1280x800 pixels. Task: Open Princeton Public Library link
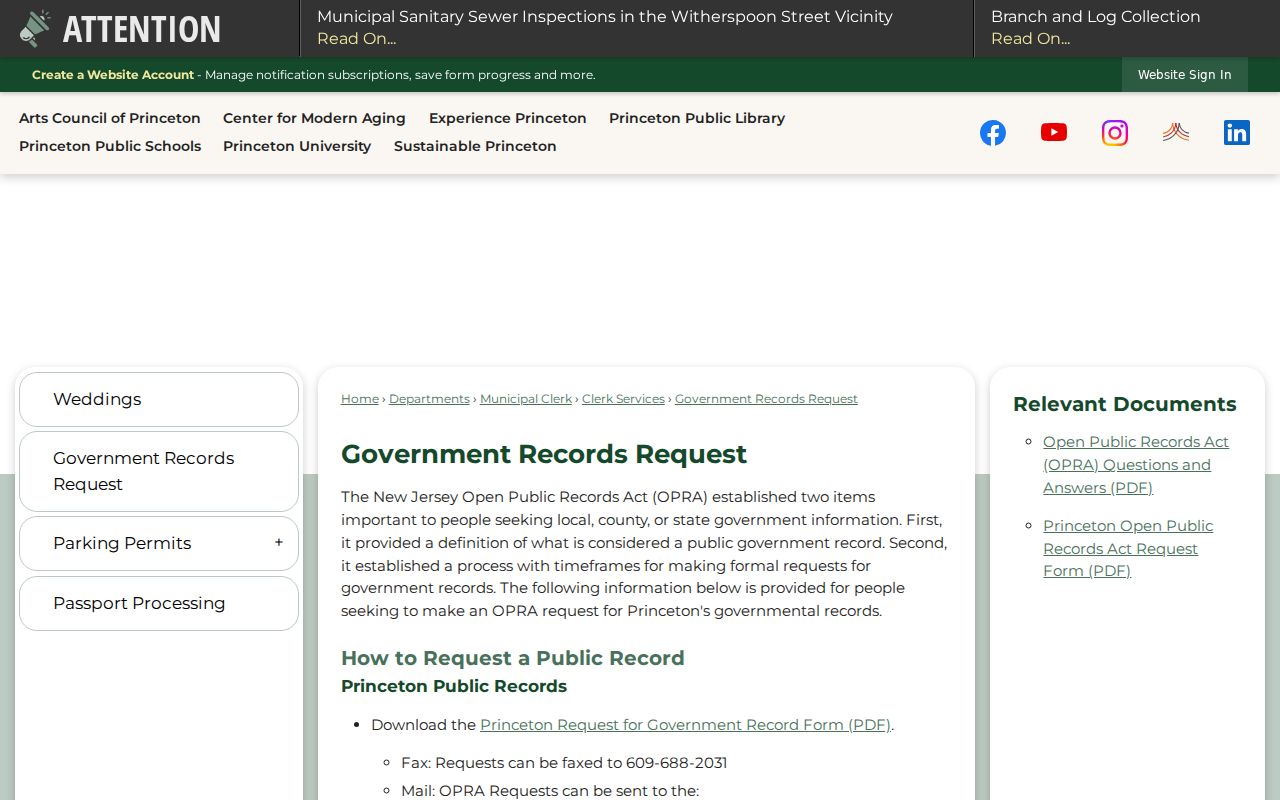click(x=697, y=118)
